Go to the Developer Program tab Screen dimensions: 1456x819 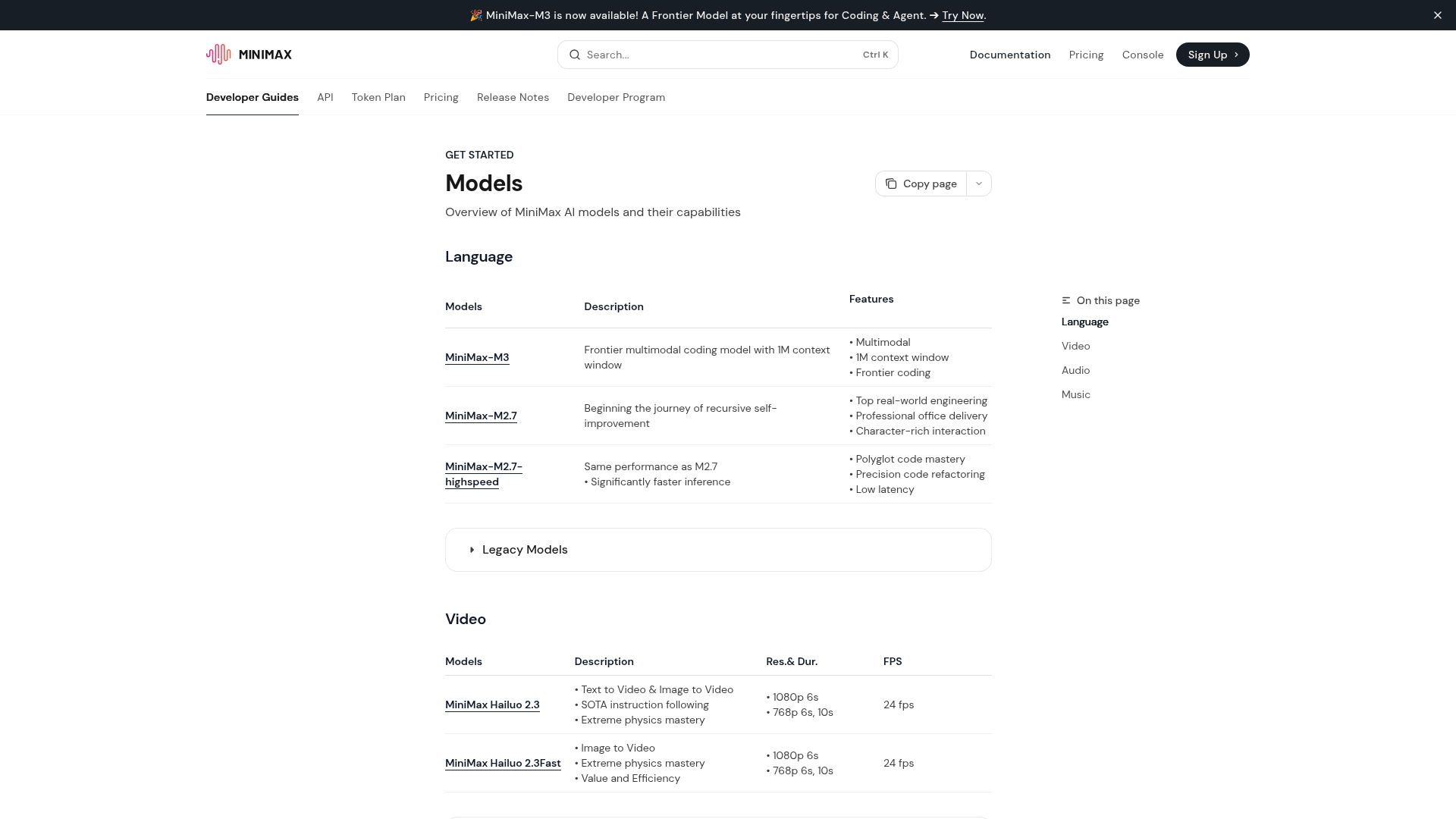pos(616,97)
